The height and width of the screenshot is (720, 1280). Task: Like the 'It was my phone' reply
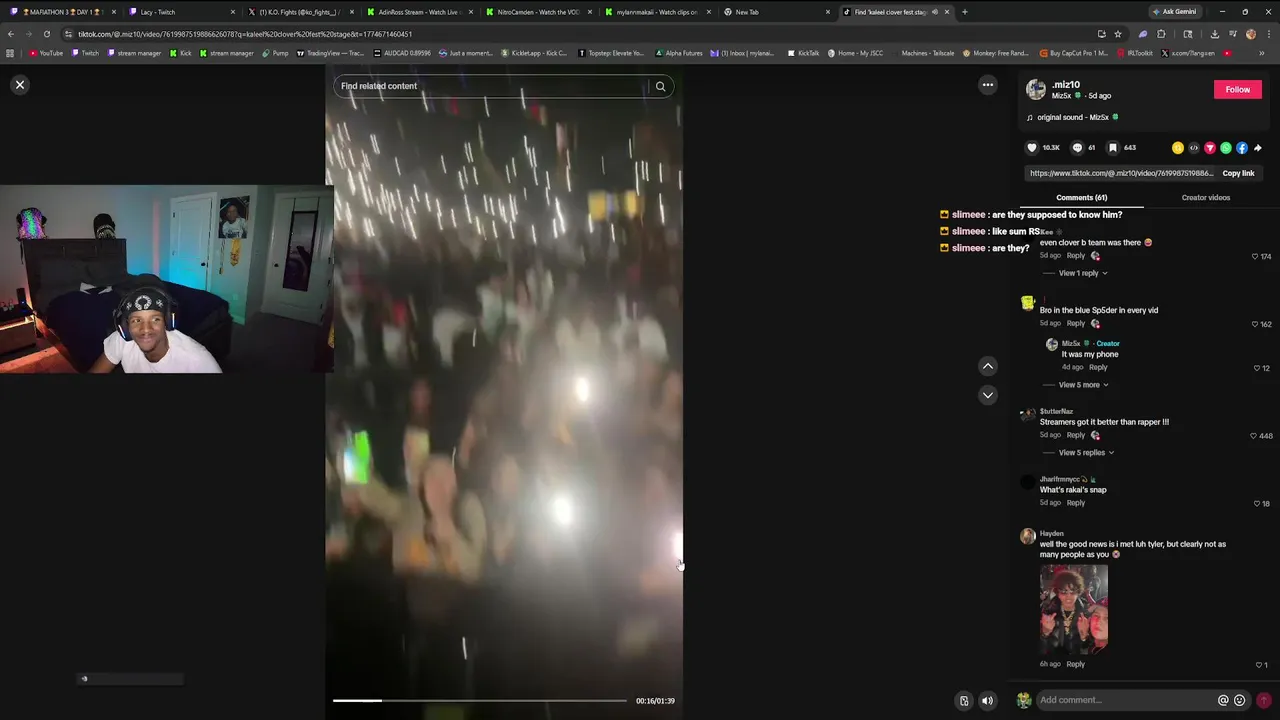pyautogui.click(x=1258, y=369)
